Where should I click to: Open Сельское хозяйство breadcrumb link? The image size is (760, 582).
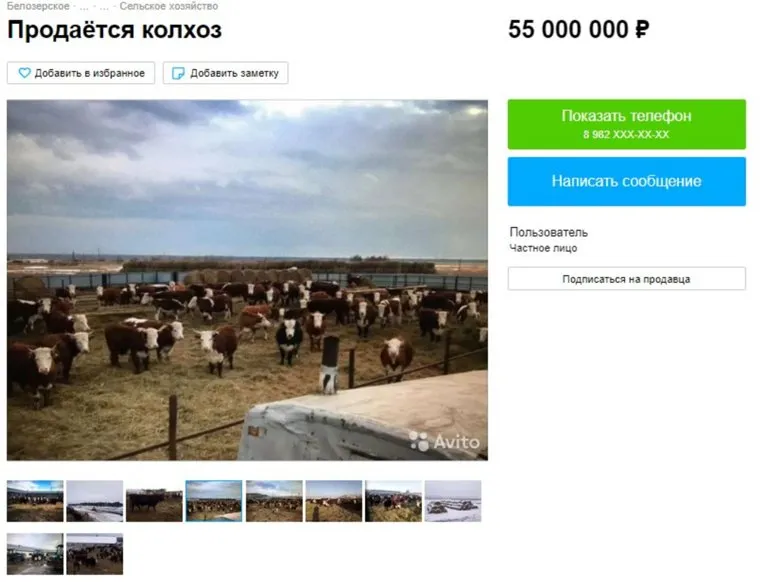pos(169,6)
